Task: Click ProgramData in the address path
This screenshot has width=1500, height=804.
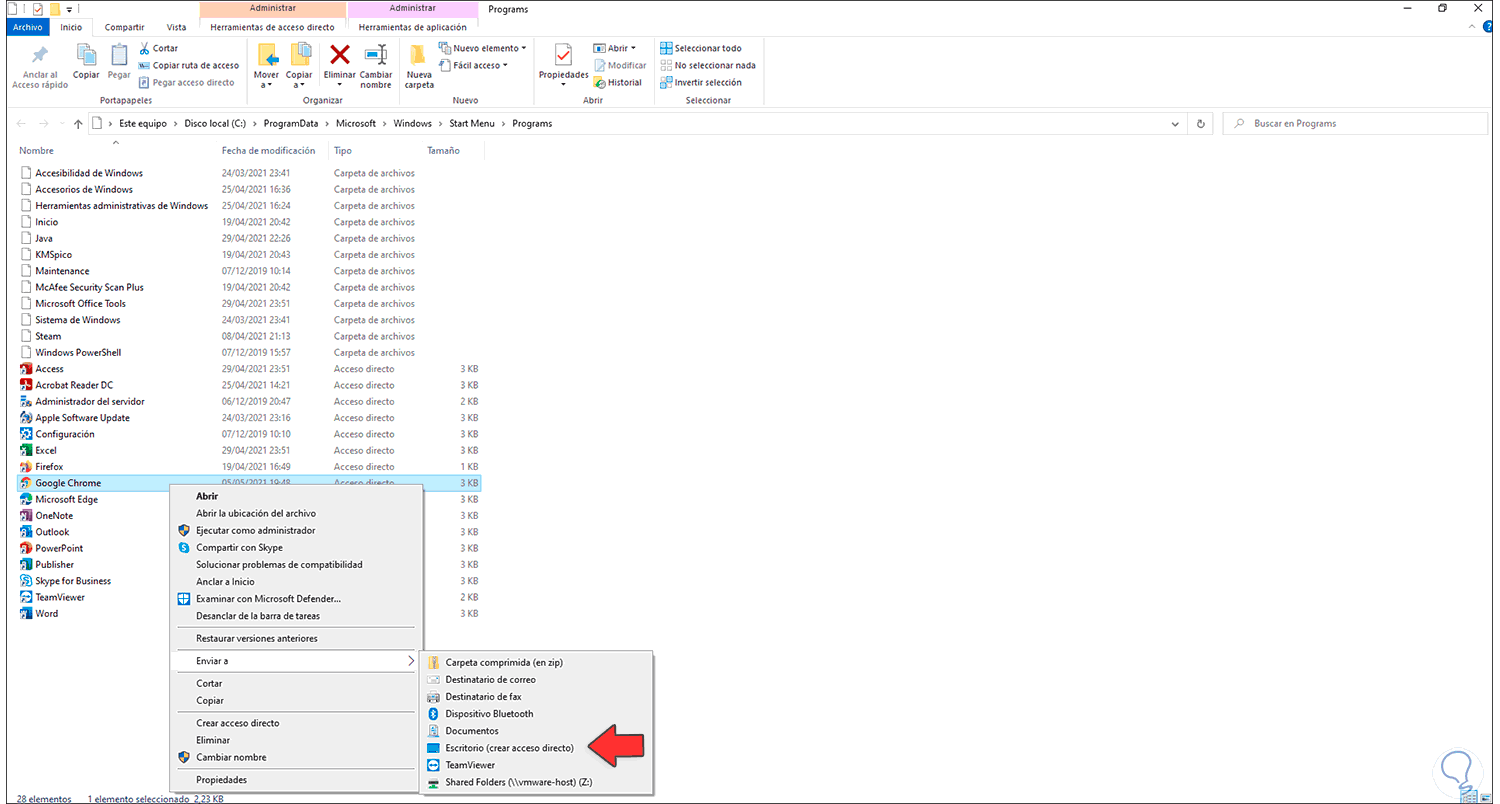Action: (x=291, y=124)
